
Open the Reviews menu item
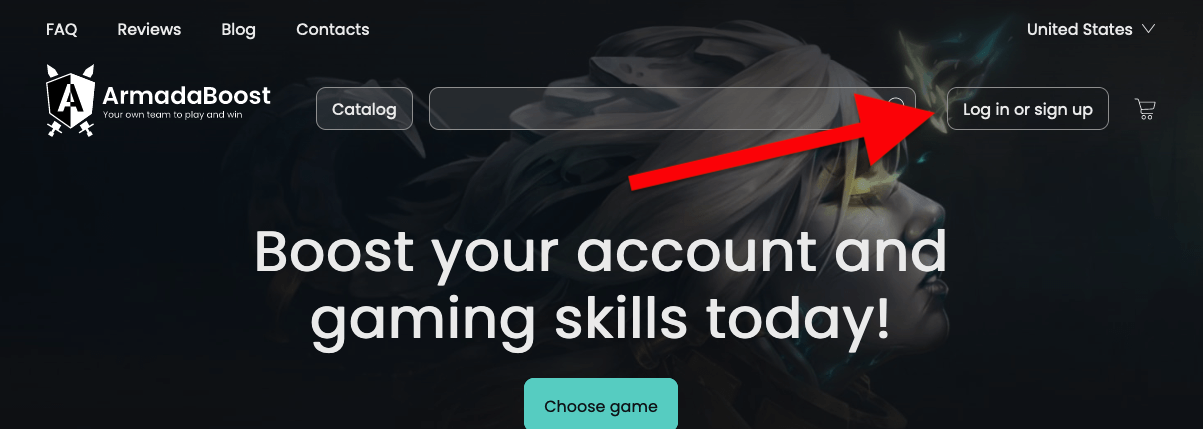pos(149,29)
